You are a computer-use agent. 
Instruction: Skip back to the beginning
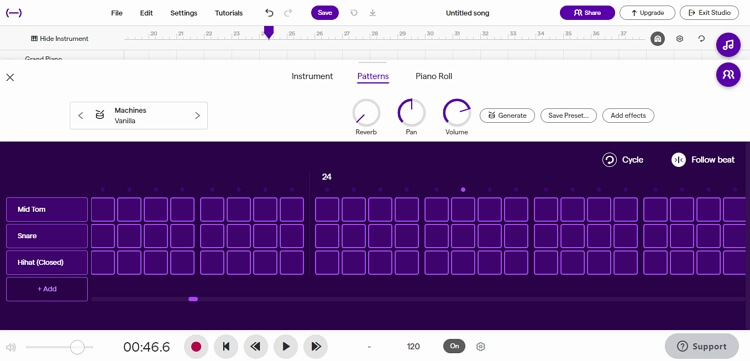click(x=226, y=347)
